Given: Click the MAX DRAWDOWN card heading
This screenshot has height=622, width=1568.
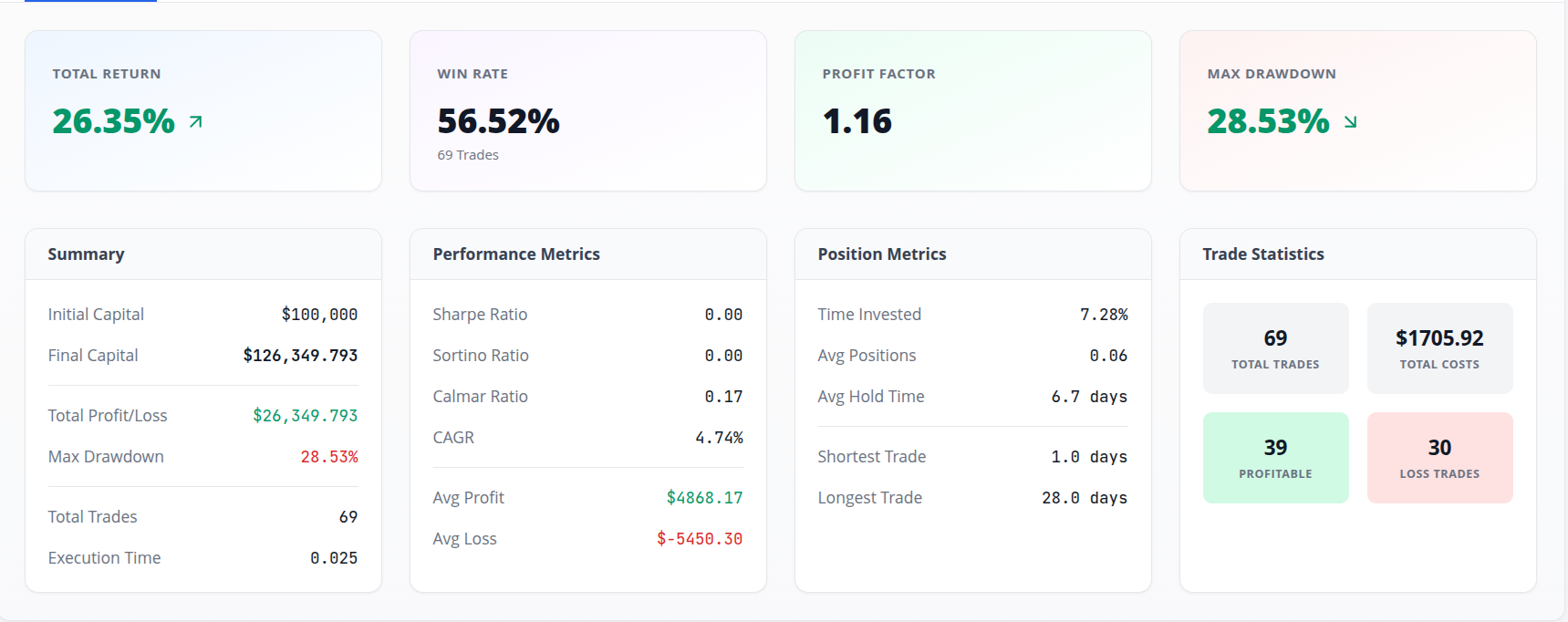Looking at the screenshot, I should 1272,74.
